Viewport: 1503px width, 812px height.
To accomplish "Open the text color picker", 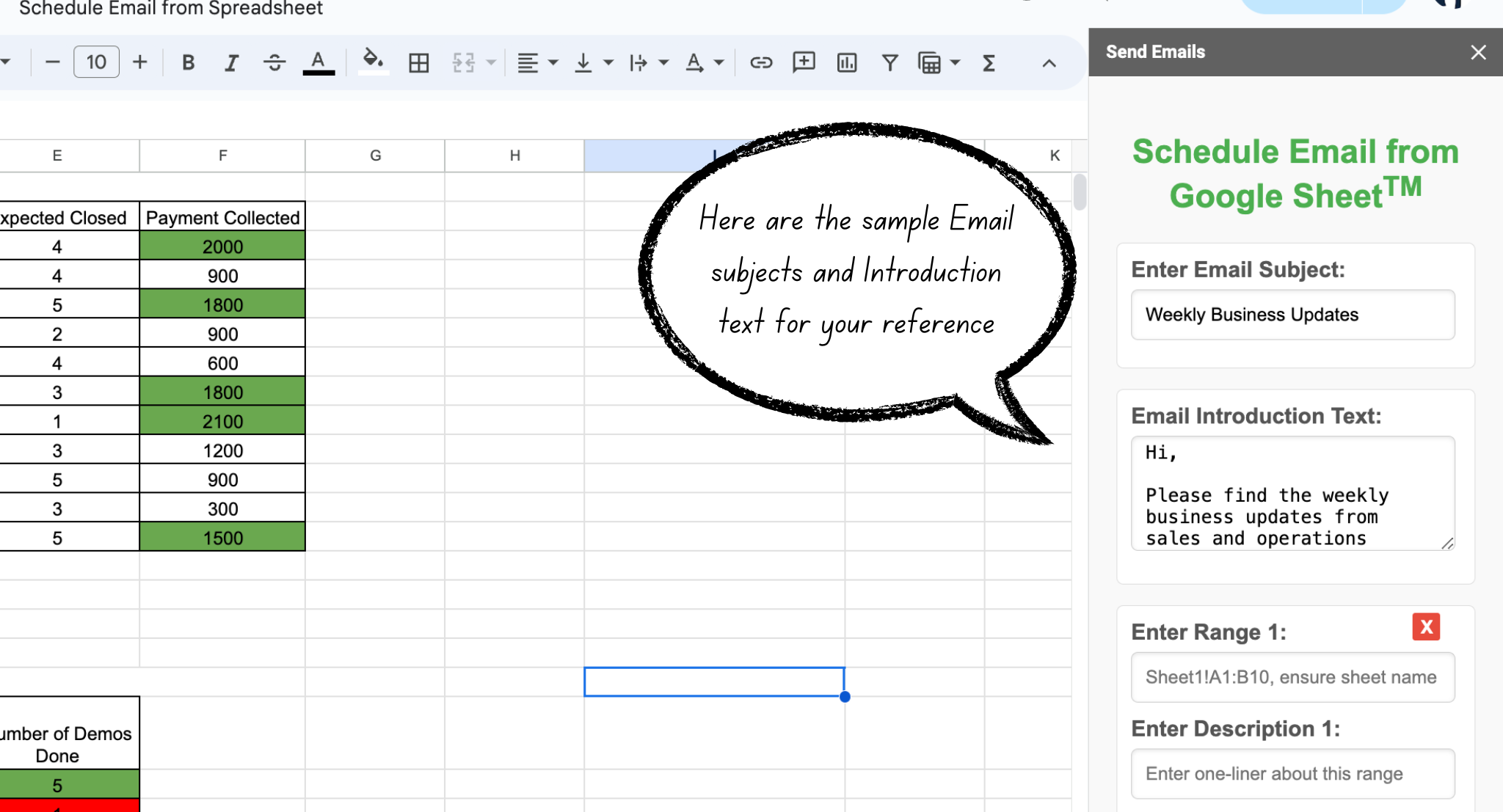I will (x=319, y=63).
